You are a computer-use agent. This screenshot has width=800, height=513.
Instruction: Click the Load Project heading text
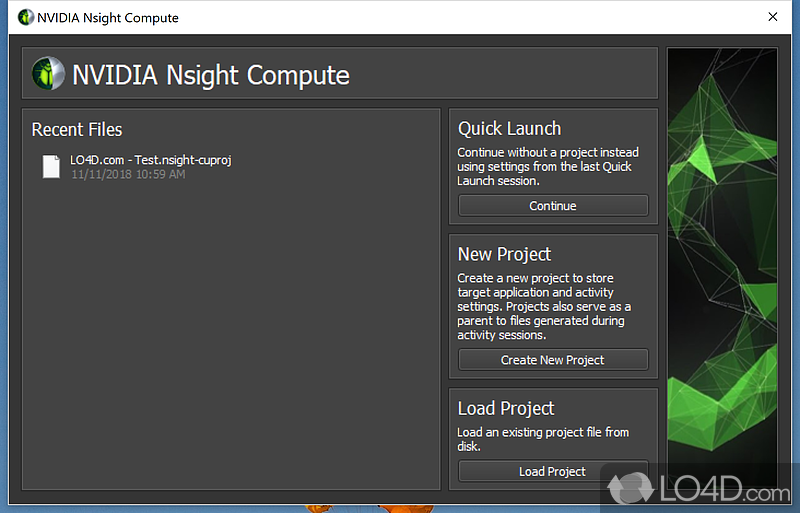click(x=506, y=408)
